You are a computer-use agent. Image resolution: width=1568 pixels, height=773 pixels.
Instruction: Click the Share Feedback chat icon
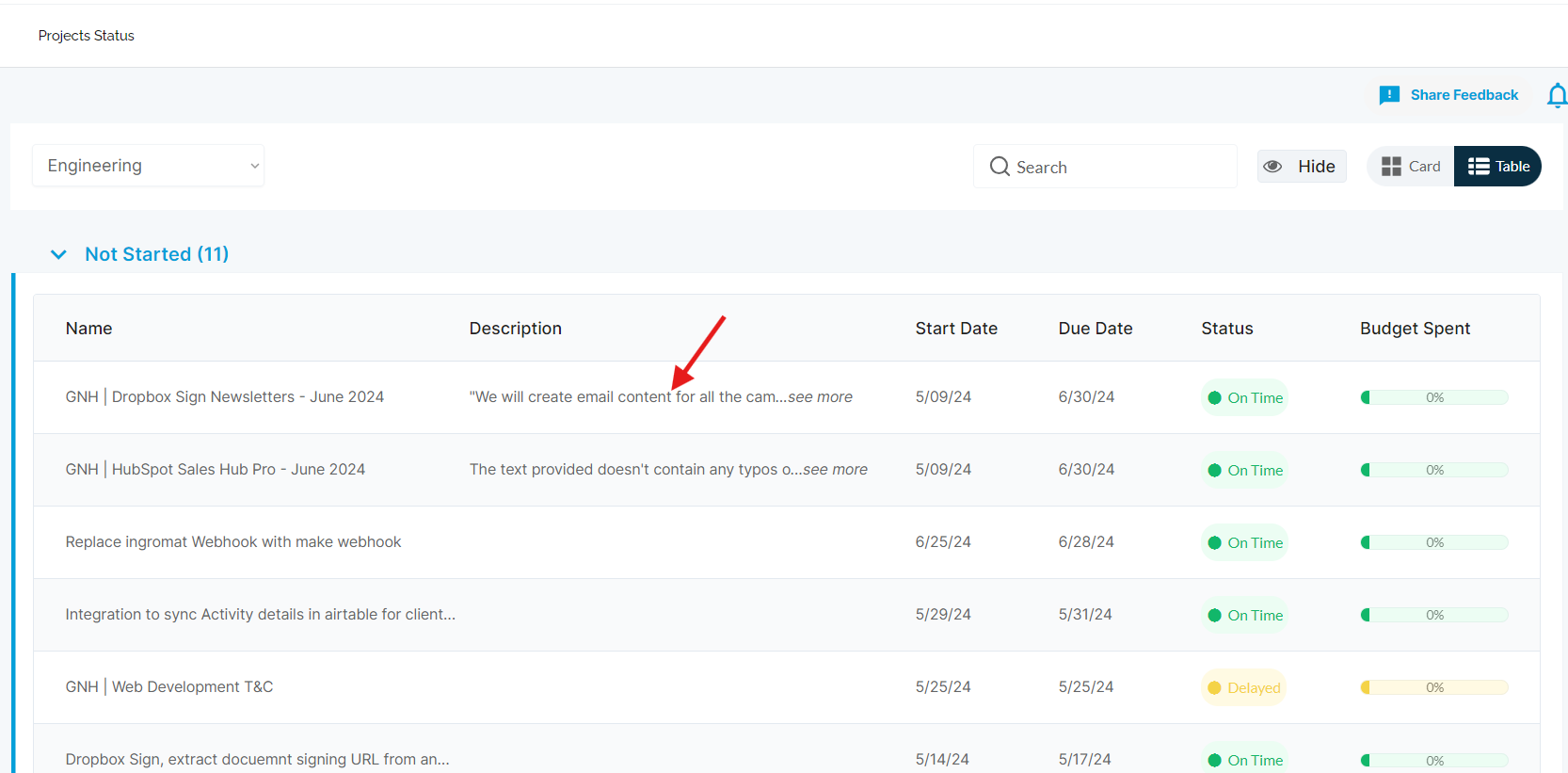pyautogui.click(x=1388, y=95)
